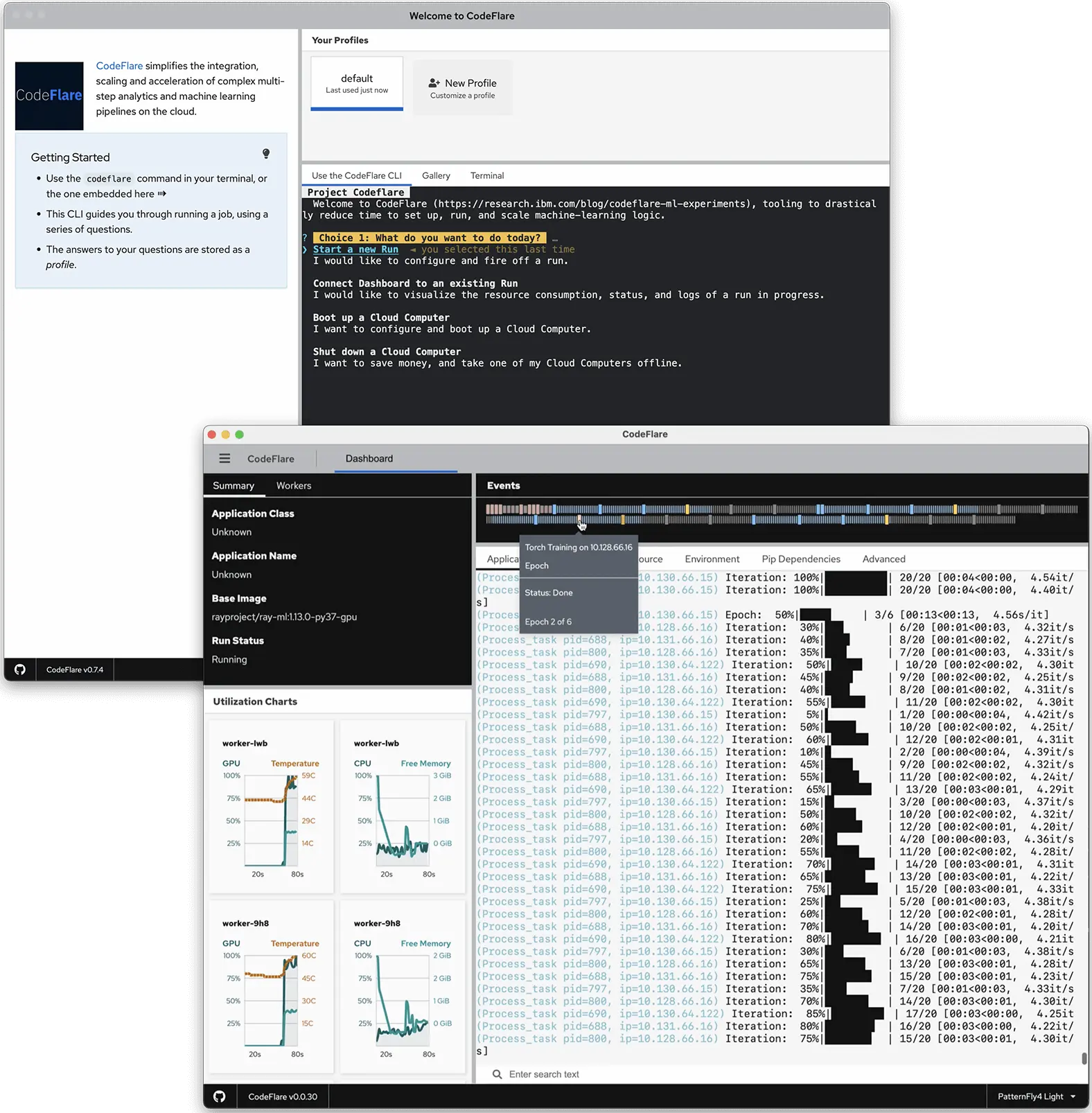Viewport: 1092px width, 1113px height.
Task: Click the log panel vertical scrollbar
Action: pos(1084,1058)
